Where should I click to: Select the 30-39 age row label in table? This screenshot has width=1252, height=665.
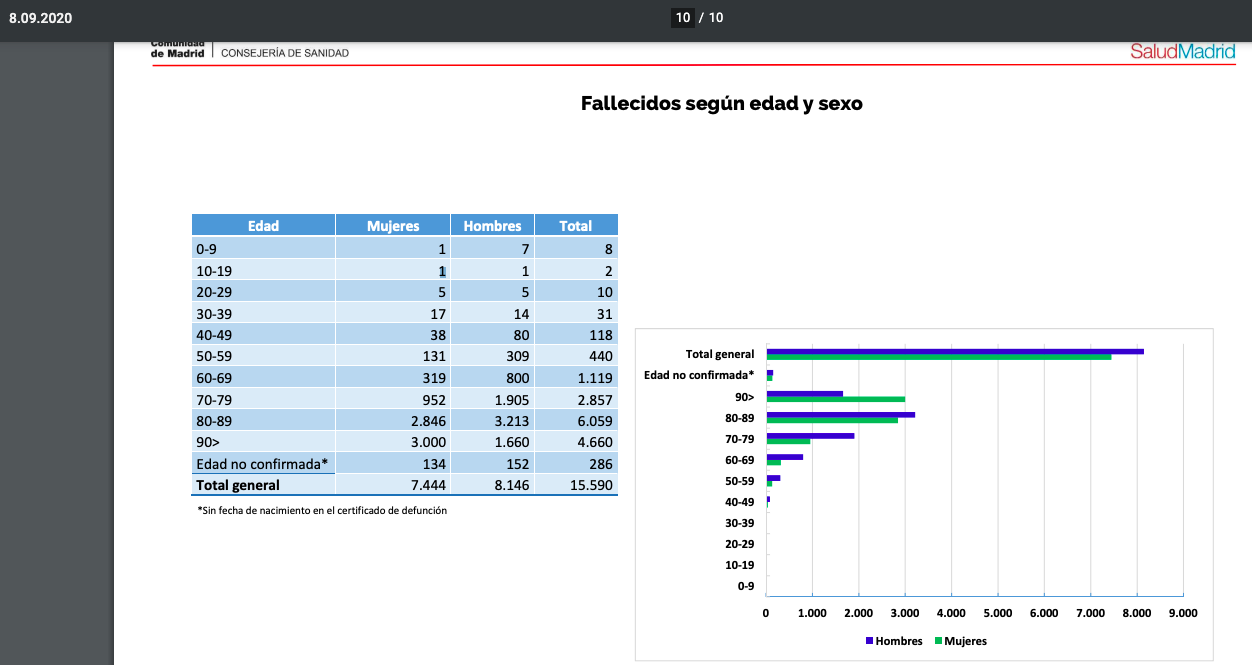pyautogui.click(x=213, y=313)
